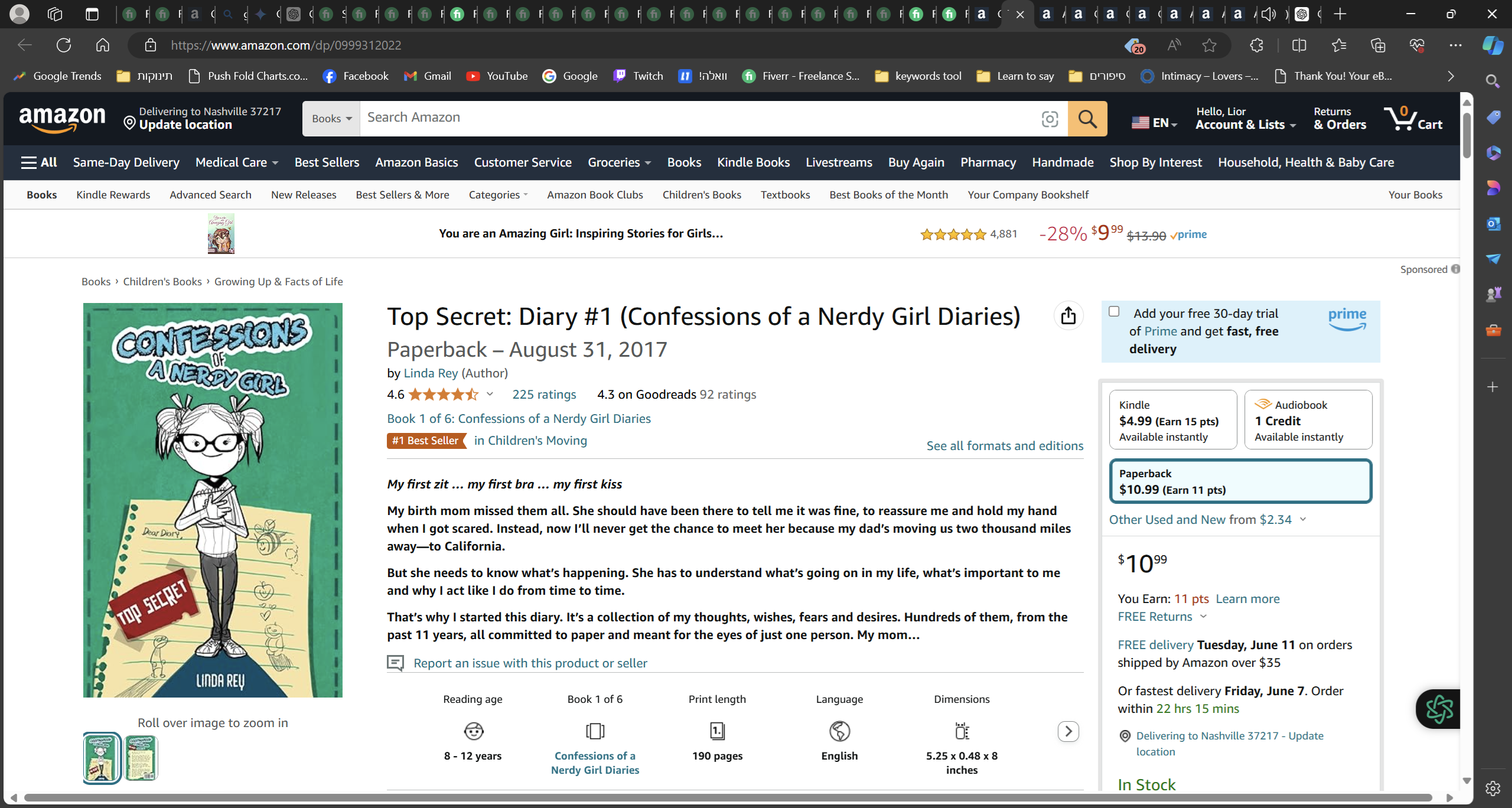The image size is (1512, 808).
Task: Open Book 1 of 6 series link
Action: click(x=519, y=419)
